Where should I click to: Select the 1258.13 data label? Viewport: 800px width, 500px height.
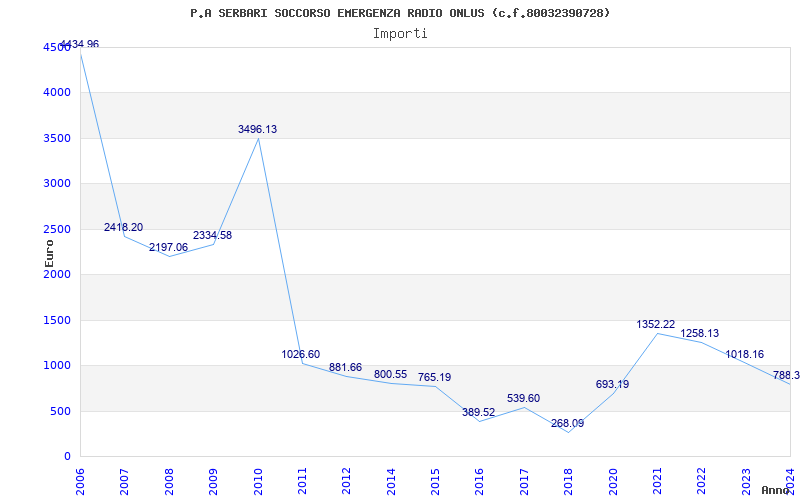click(699, 334)
